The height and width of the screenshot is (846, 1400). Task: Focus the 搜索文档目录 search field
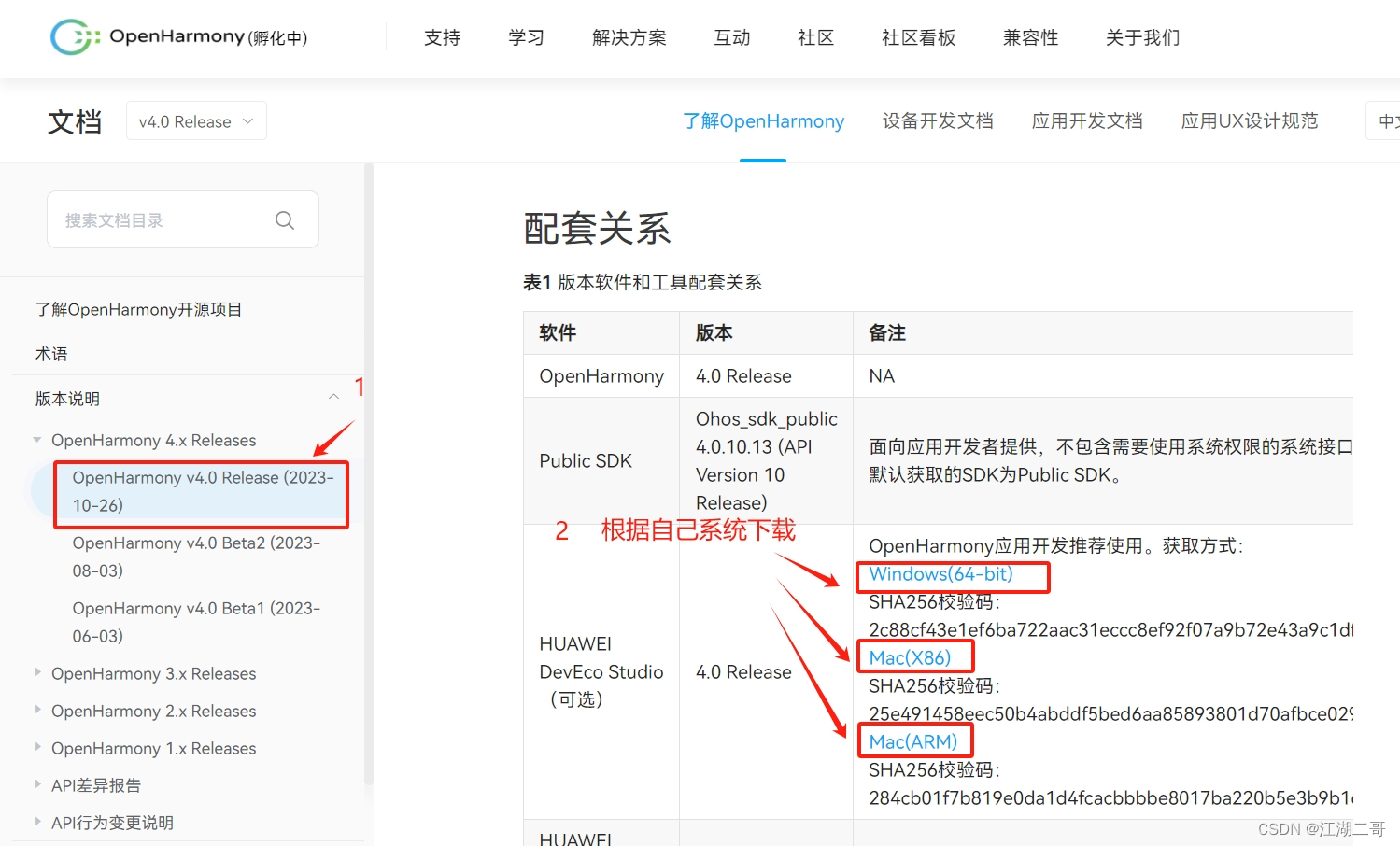coord(183,219)
